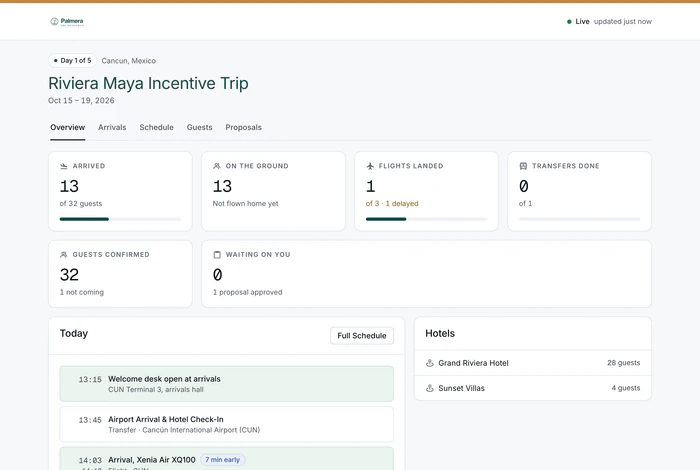Click the Palmera logo
This screenshot has width=700, height=470.
coord(67,21)
